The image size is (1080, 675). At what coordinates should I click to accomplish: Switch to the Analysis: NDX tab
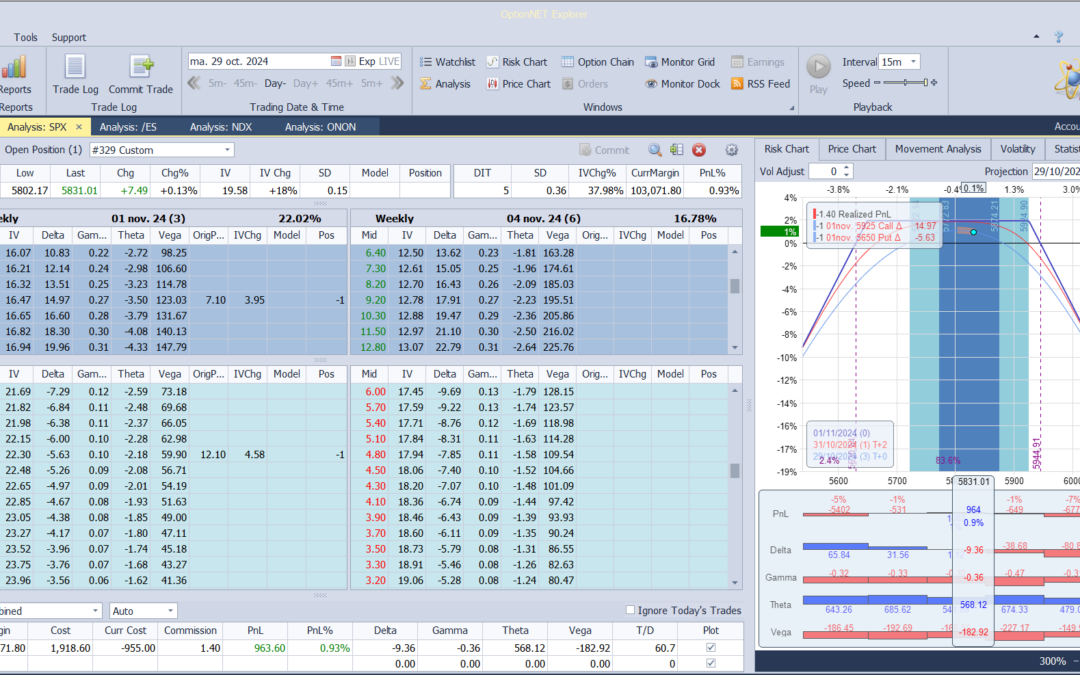221,127
